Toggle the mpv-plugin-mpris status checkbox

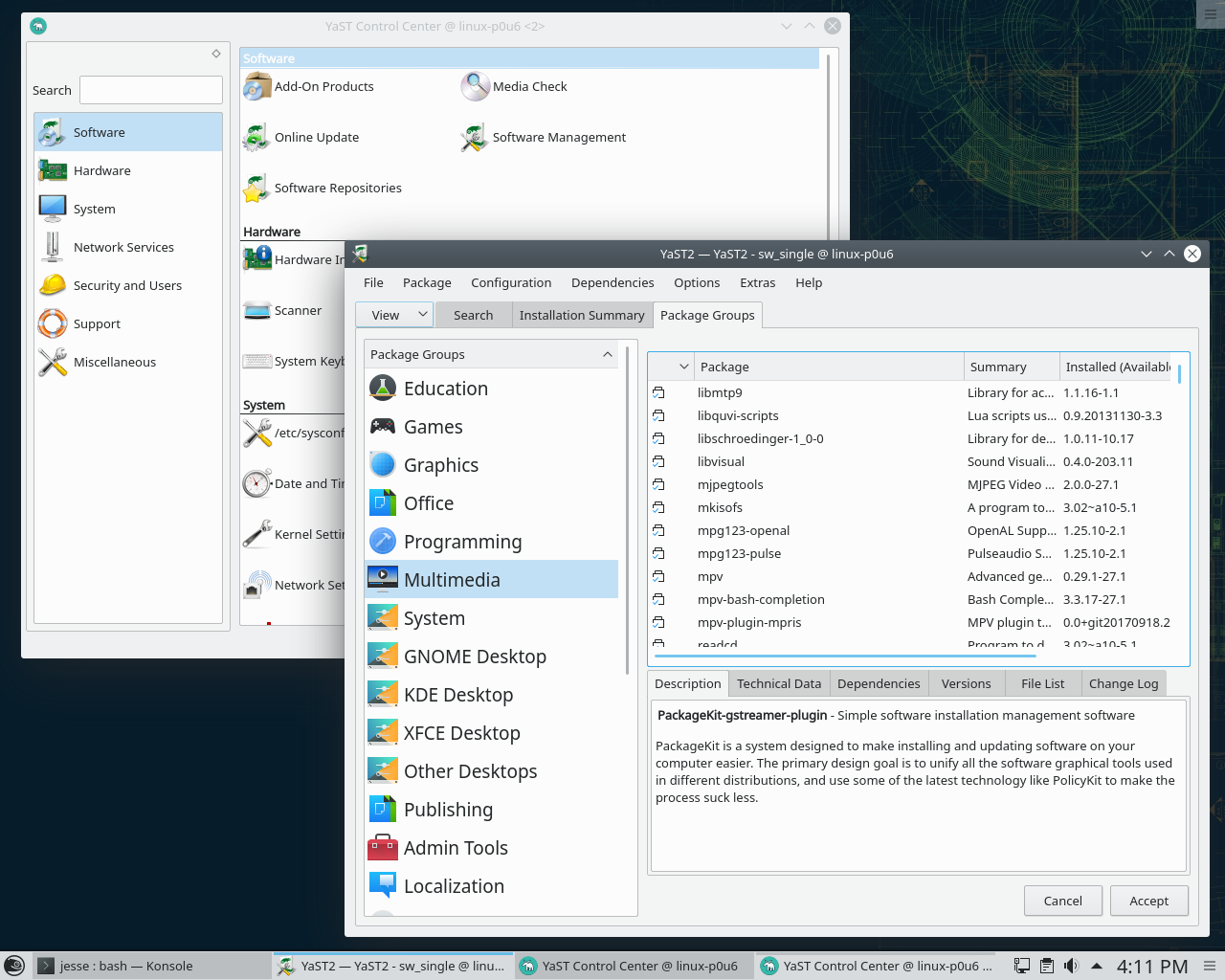coord(658,622)
